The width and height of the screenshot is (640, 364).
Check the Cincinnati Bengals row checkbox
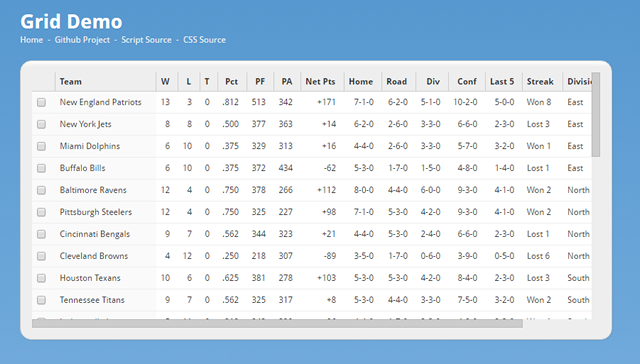[x=41, y=235]
